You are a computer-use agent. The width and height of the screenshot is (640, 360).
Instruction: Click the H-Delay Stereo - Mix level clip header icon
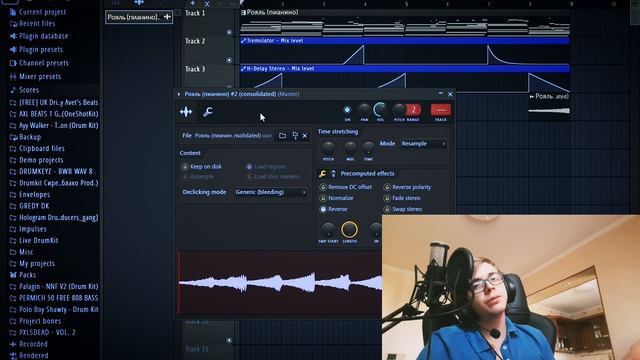coord(243,69)
